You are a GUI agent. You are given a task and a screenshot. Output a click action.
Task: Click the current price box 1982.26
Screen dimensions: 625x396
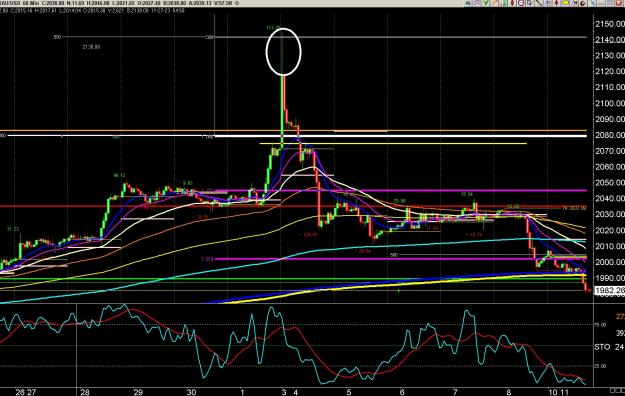(x=609, y=290)
